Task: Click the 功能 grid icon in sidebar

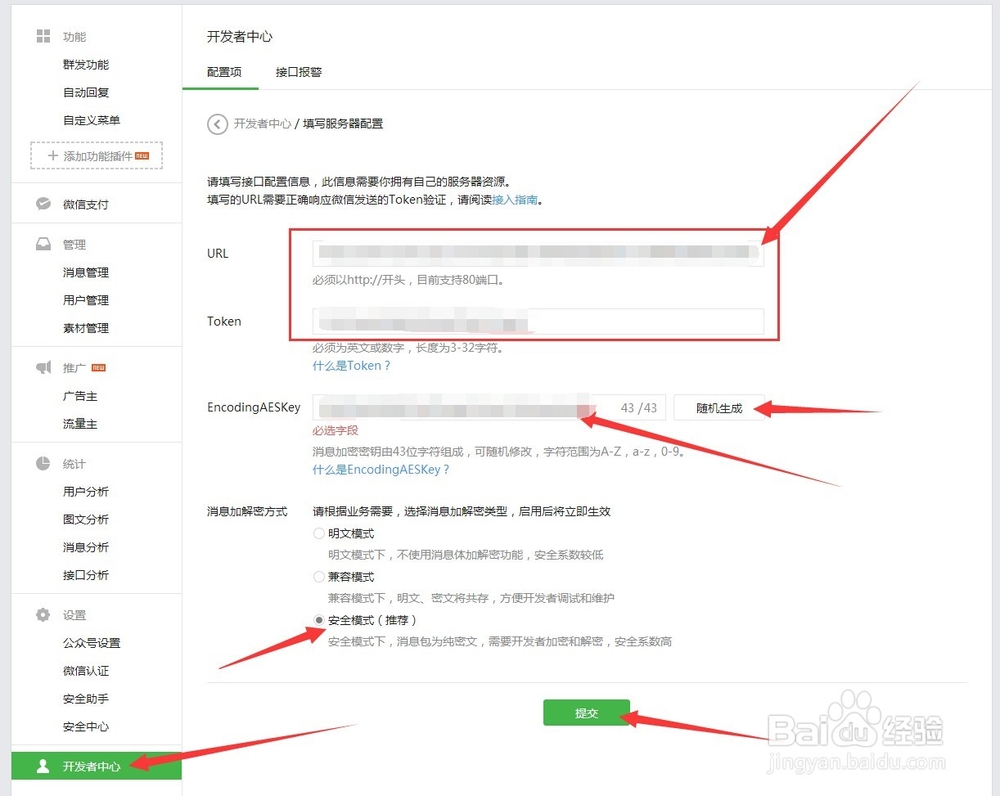Action: pyautogui.click(x=43, y=36)
